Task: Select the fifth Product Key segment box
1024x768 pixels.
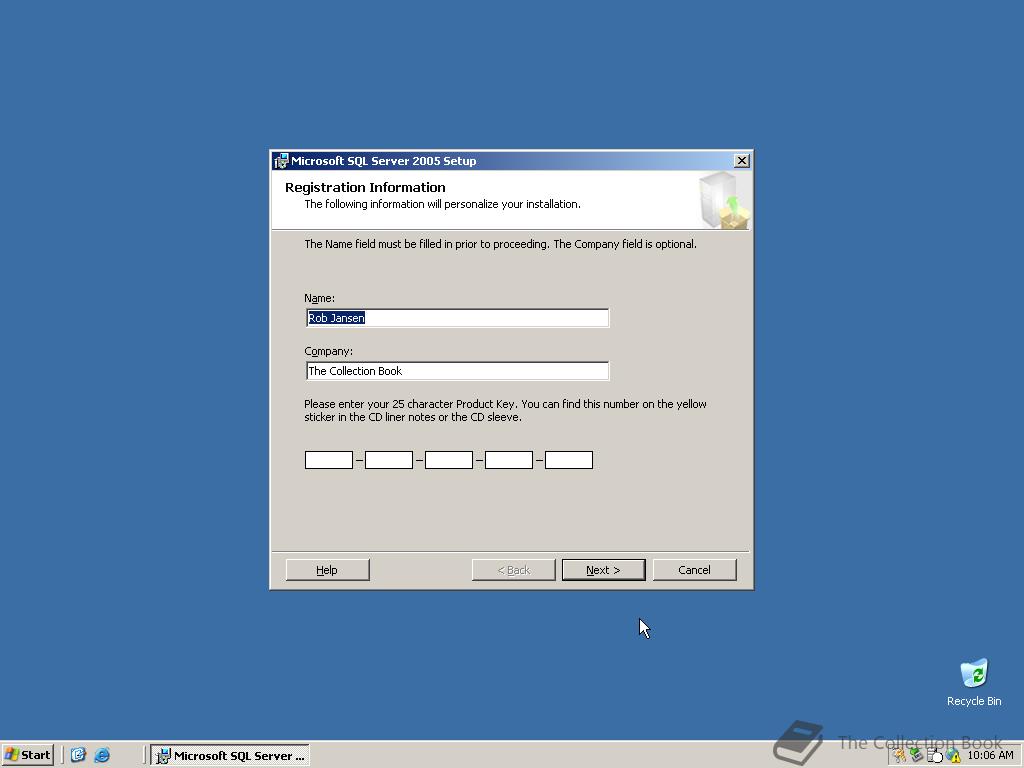Action: [569, 460]
